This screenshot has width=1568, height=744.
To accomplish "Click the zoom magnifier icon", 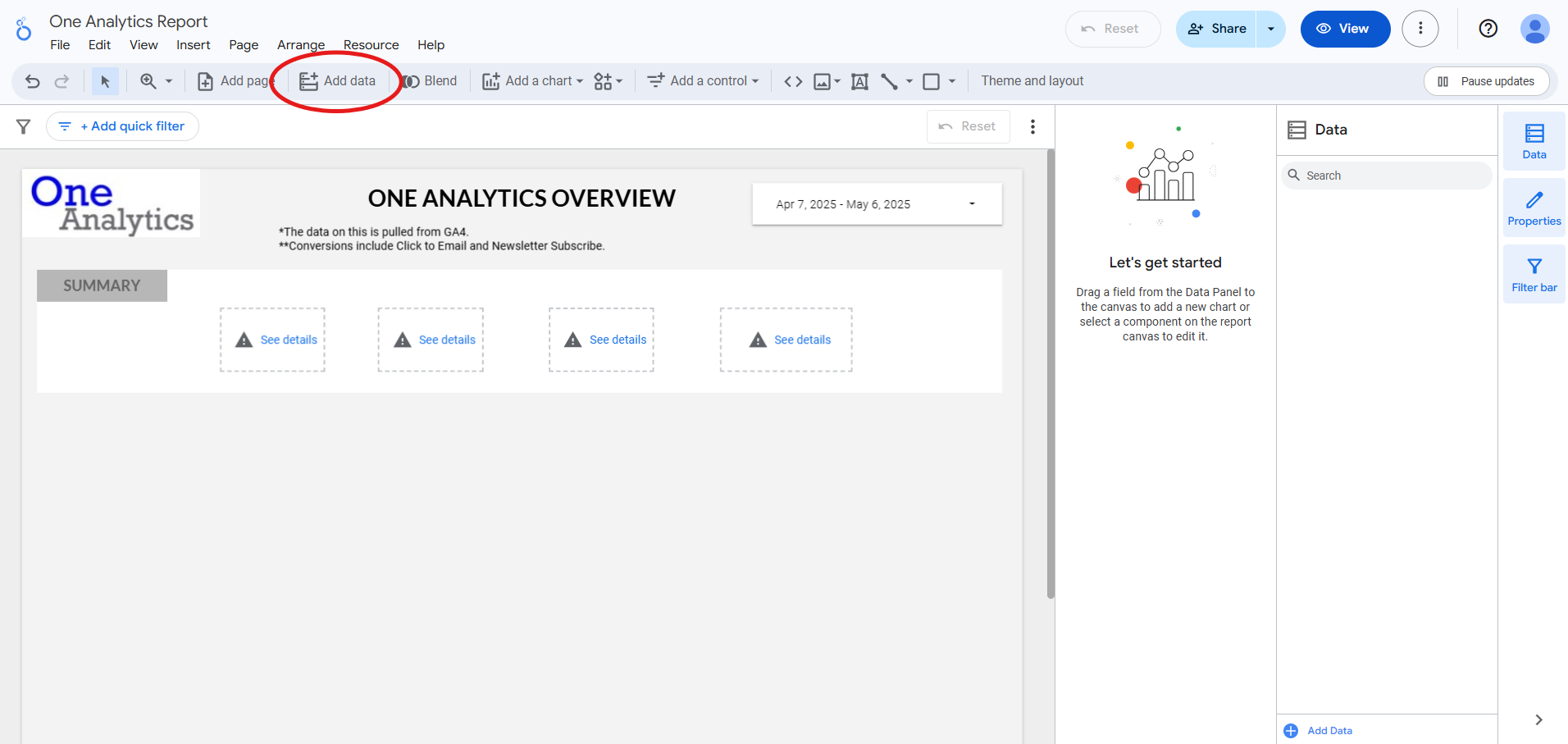I will (x=148, y=81).
